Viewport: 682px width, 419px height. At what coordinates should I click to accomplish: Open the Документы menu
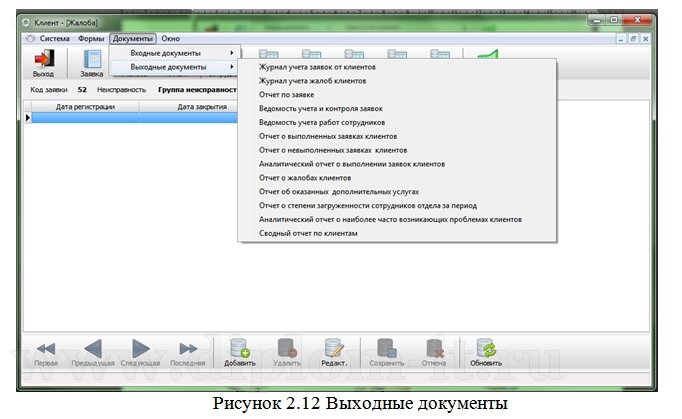click(x=133, y=38)
